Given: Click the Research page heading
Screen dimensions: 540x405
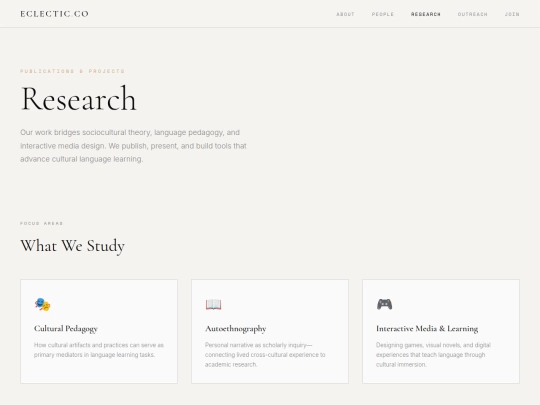Looking at the screenshot, I should tap(79, 99).
